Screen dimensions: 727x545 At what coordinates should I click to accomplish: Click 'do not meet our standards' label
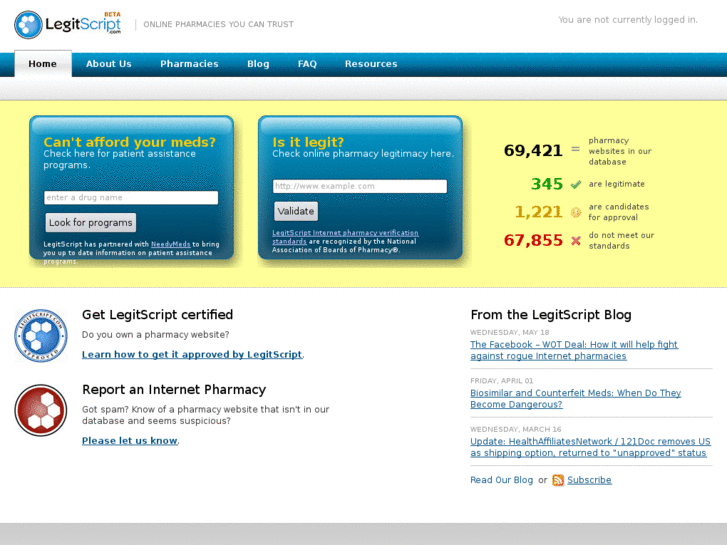click(x=621, y=241)
